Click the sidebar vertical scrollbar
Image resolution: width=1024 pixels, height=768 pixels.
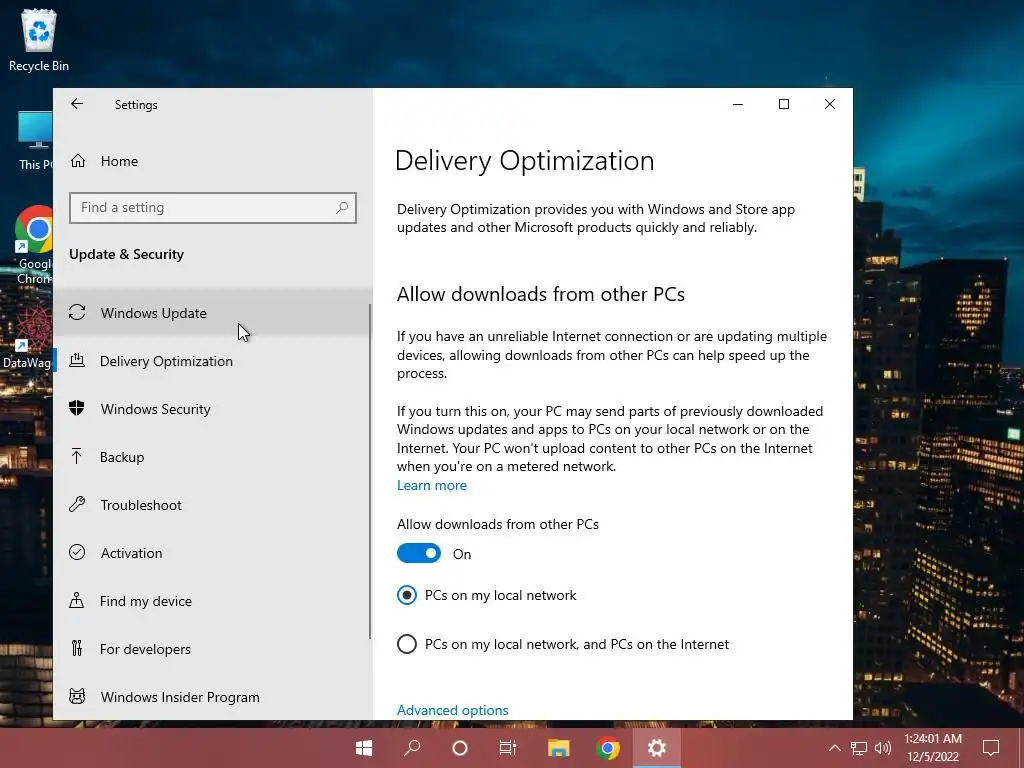370,470
